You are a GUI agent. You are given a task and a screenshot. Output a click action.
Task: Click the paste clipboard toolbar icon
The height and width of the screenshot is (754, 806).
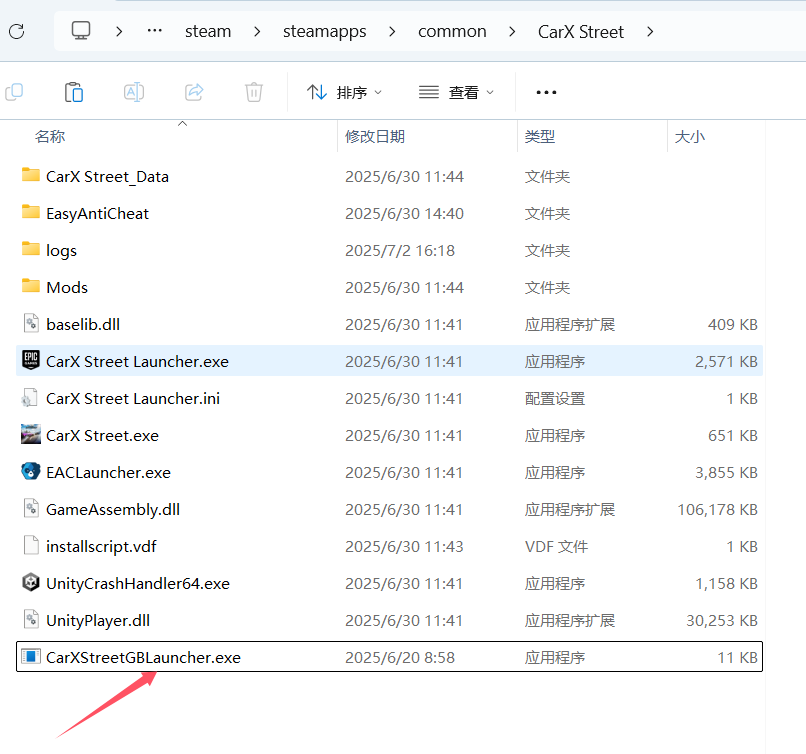(x=74, y=92)
